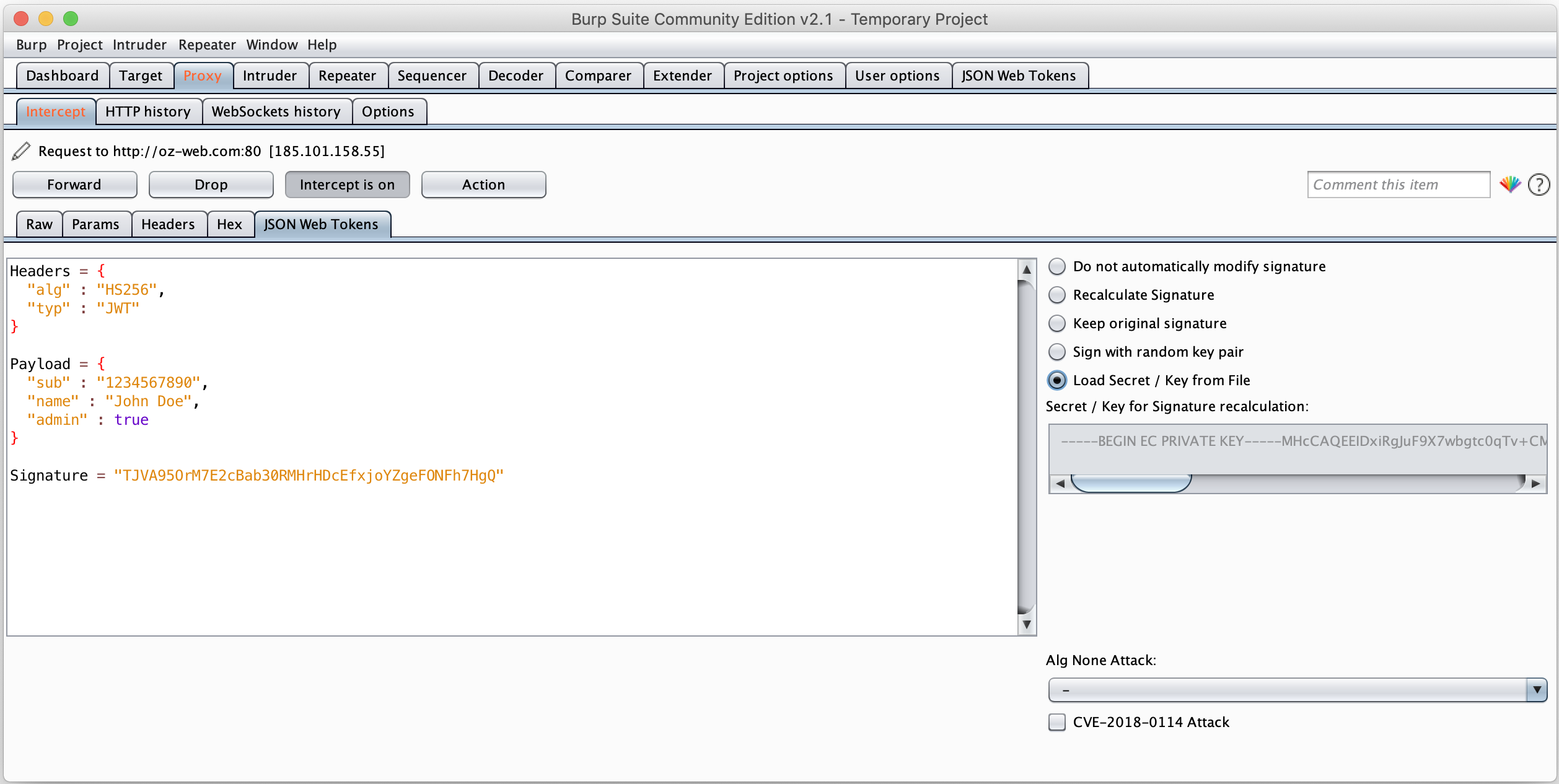This screenshot has height=784, width=1559.
Task: Click the Repeater tool icon
Action: (345, 75)
